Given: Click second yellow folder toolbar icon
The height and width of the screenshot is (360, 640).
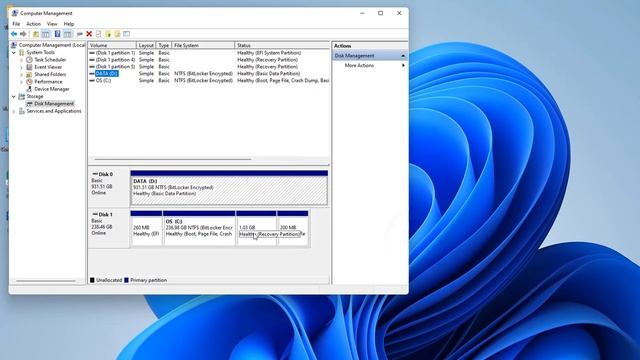Looking at the screenshot, I should pos(117,34).
